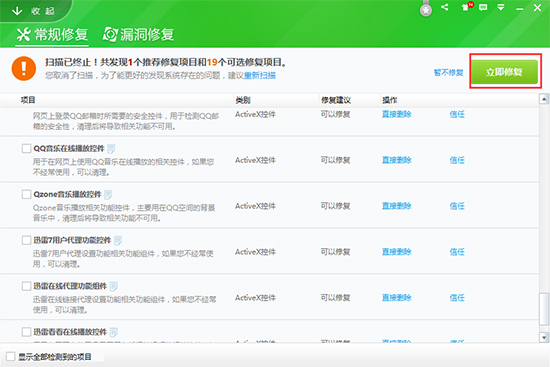Click the 重新扫描 link
Viewport: 550px width, 367px height.
[260, 75]
